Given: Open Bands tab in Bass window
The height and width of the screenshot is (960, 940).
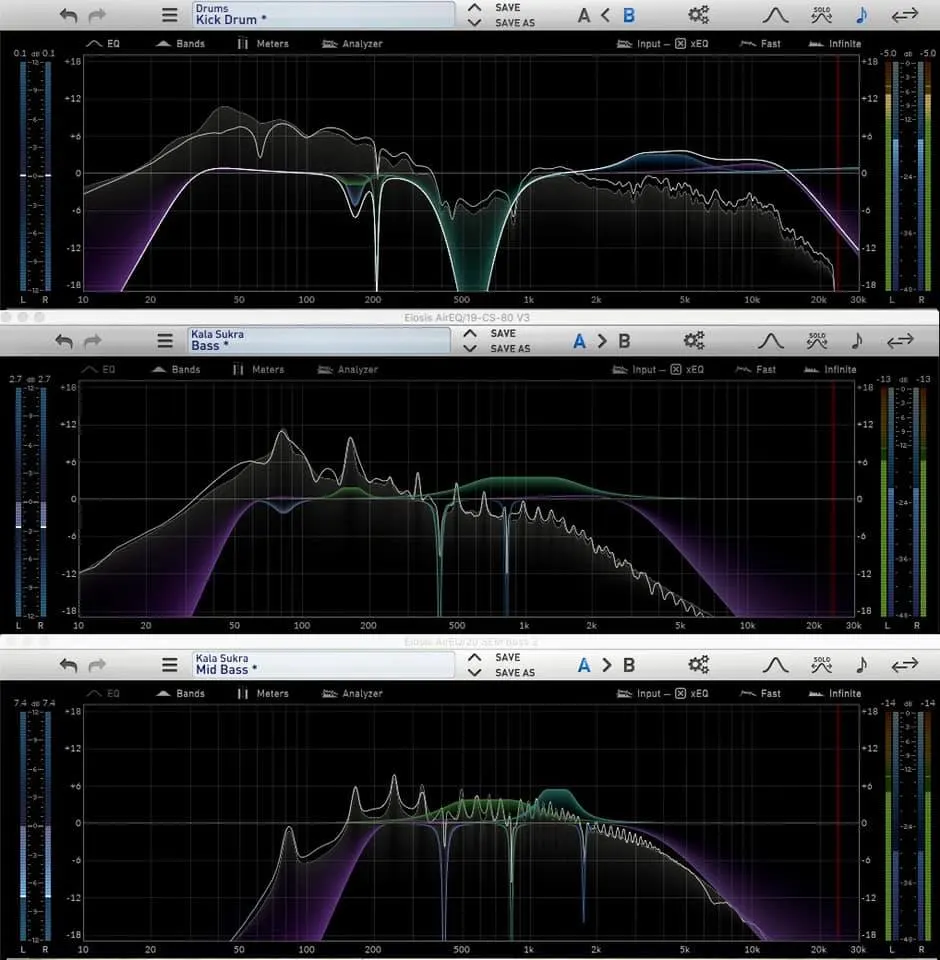Looking at the screenshot, I should tap(176, 369).
